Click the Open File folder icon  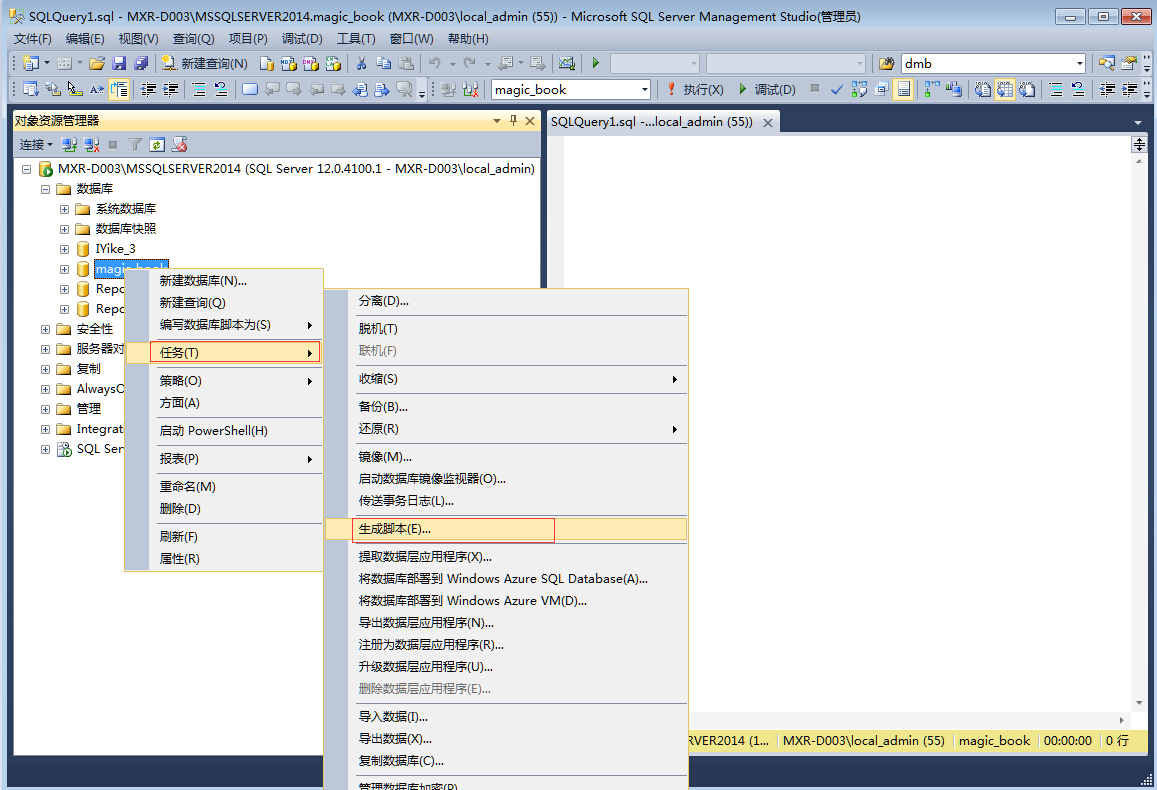97,63
